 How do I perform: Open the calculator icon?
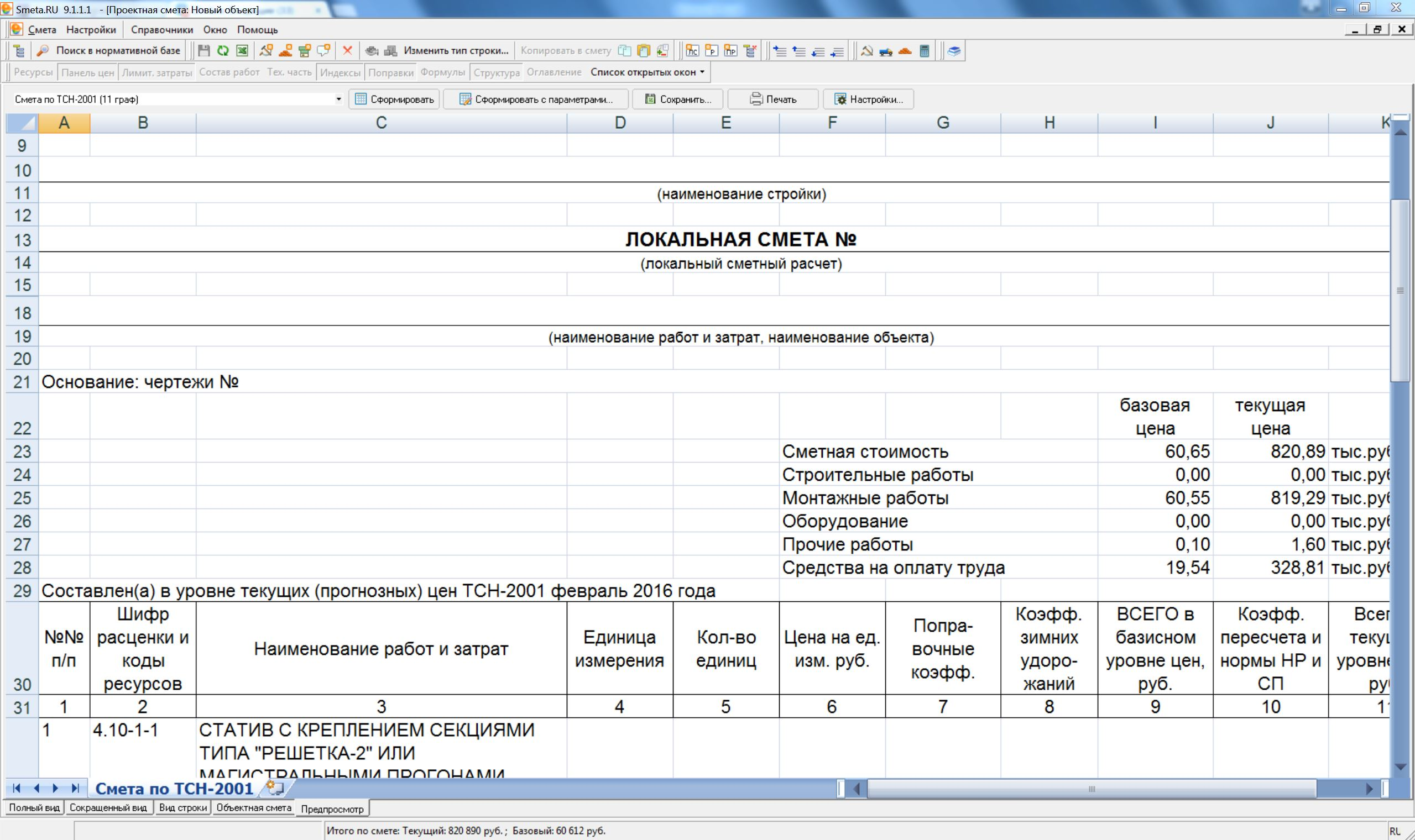point(925,51)
